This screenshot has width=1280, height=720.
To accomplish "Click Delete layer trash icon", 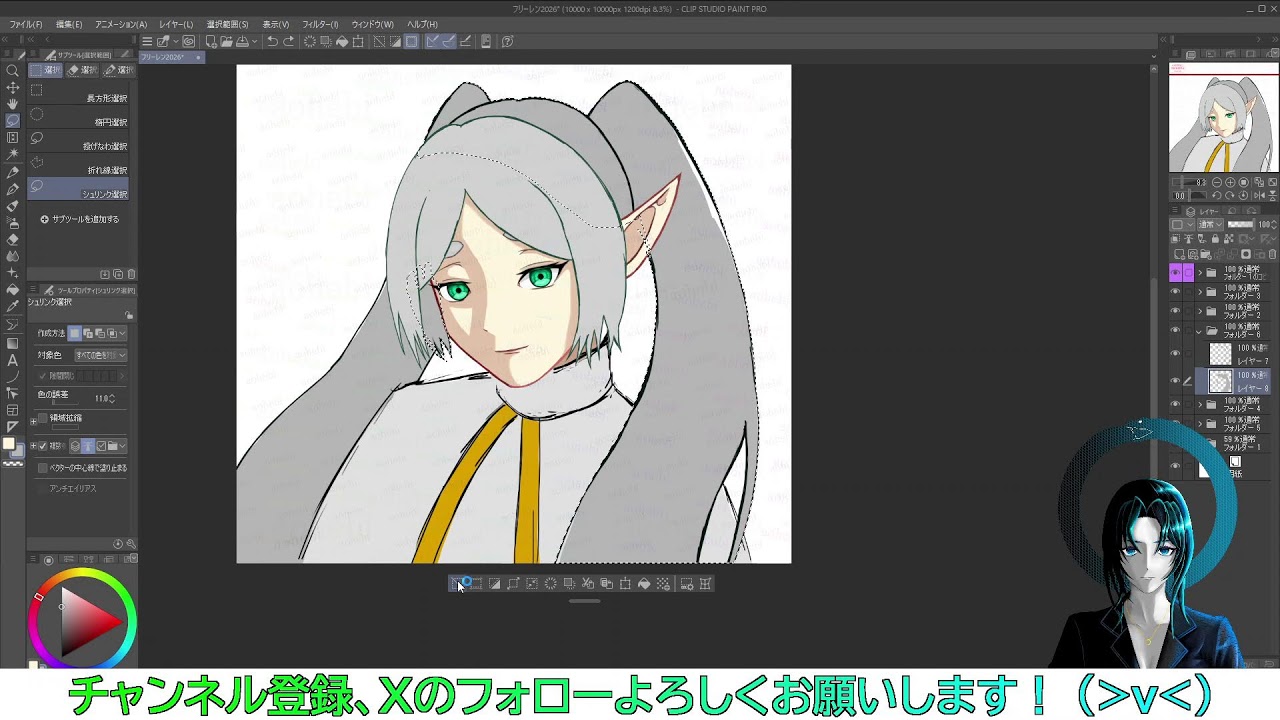I will [x=1273, y=254].
